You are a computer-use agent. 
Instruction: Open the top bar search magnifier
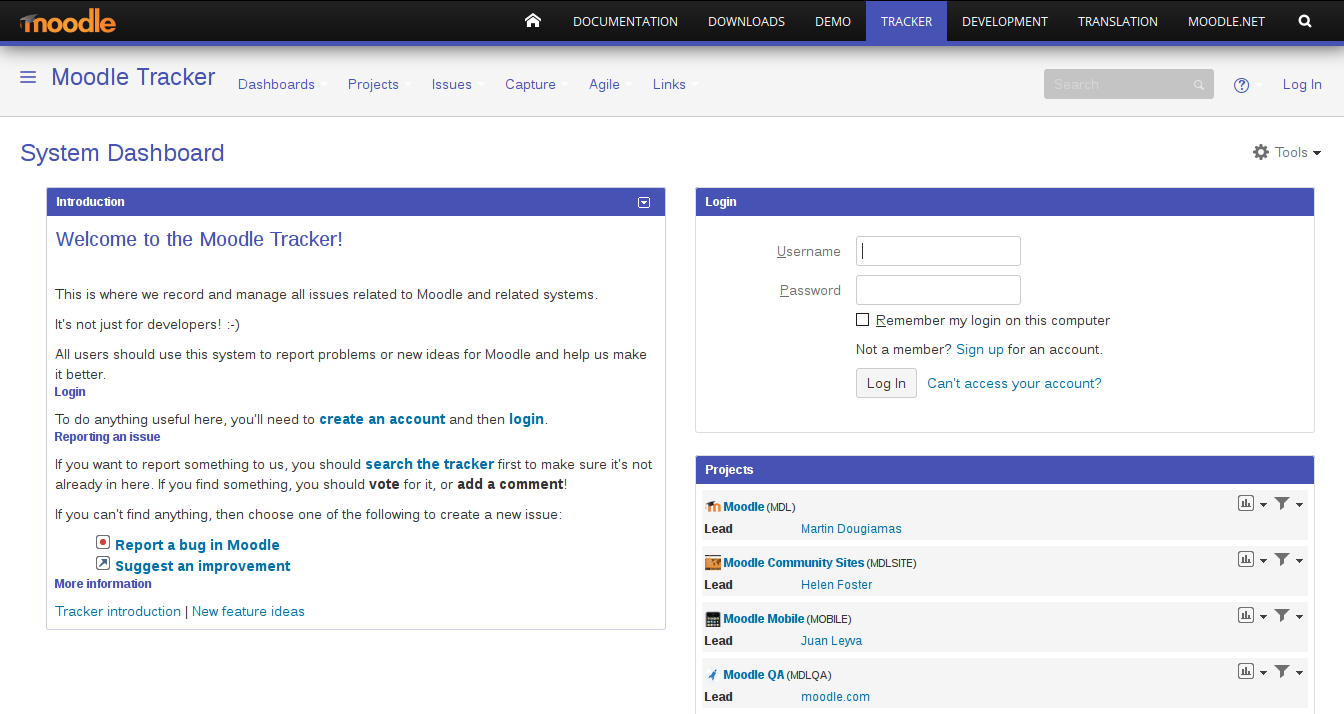(x=1305, y=21)
